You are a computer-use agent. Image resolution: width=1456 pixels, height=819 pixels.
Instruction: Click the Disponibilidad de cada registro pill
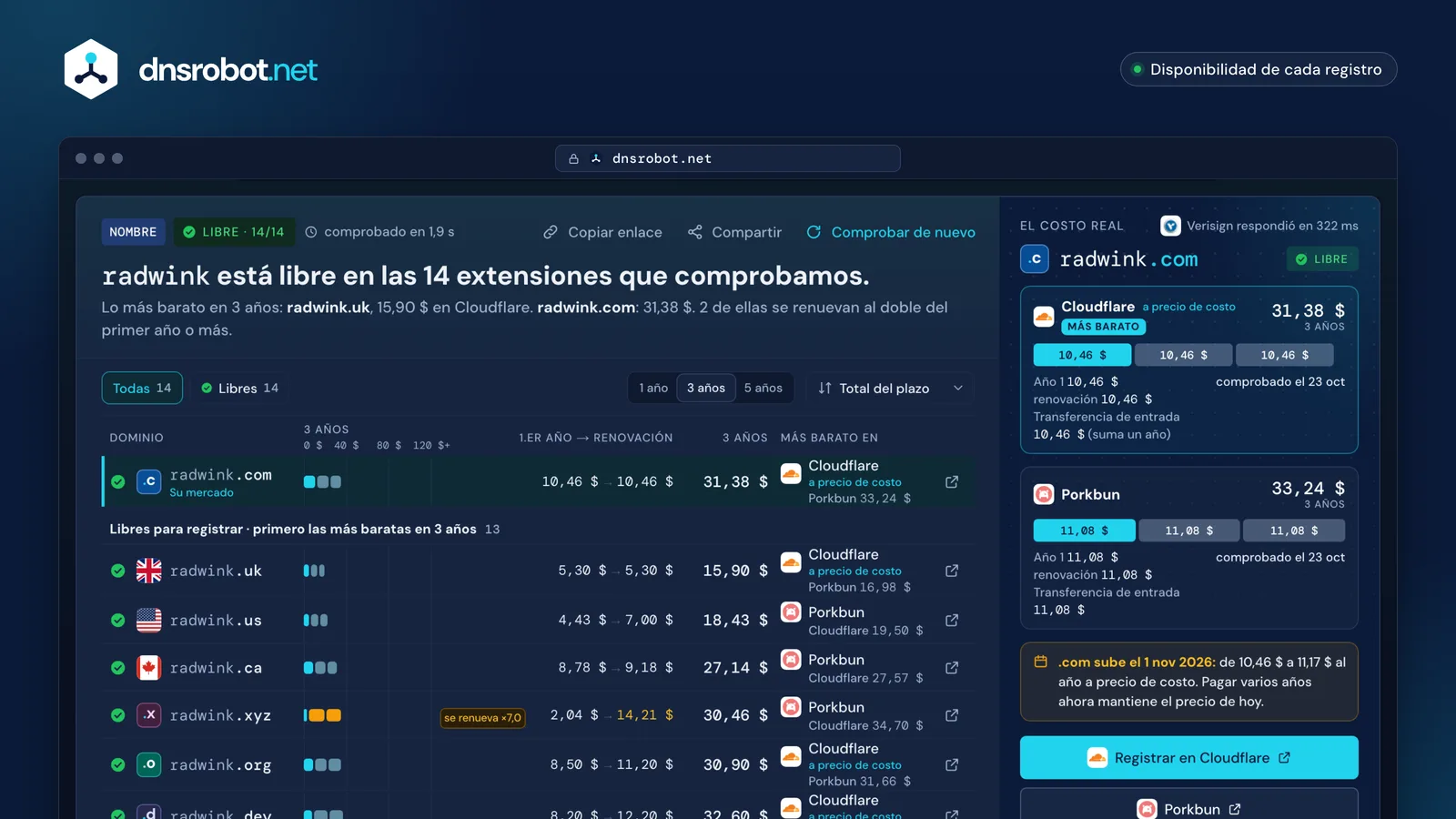[x=1259, y=69]
